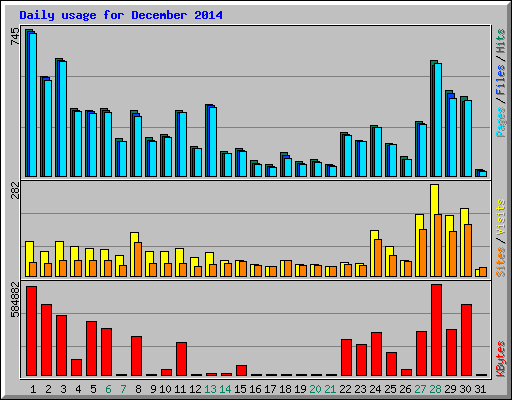Click the red KBytes bar for day 30
This screenshot has width=512, height=400.
(466, 340)
